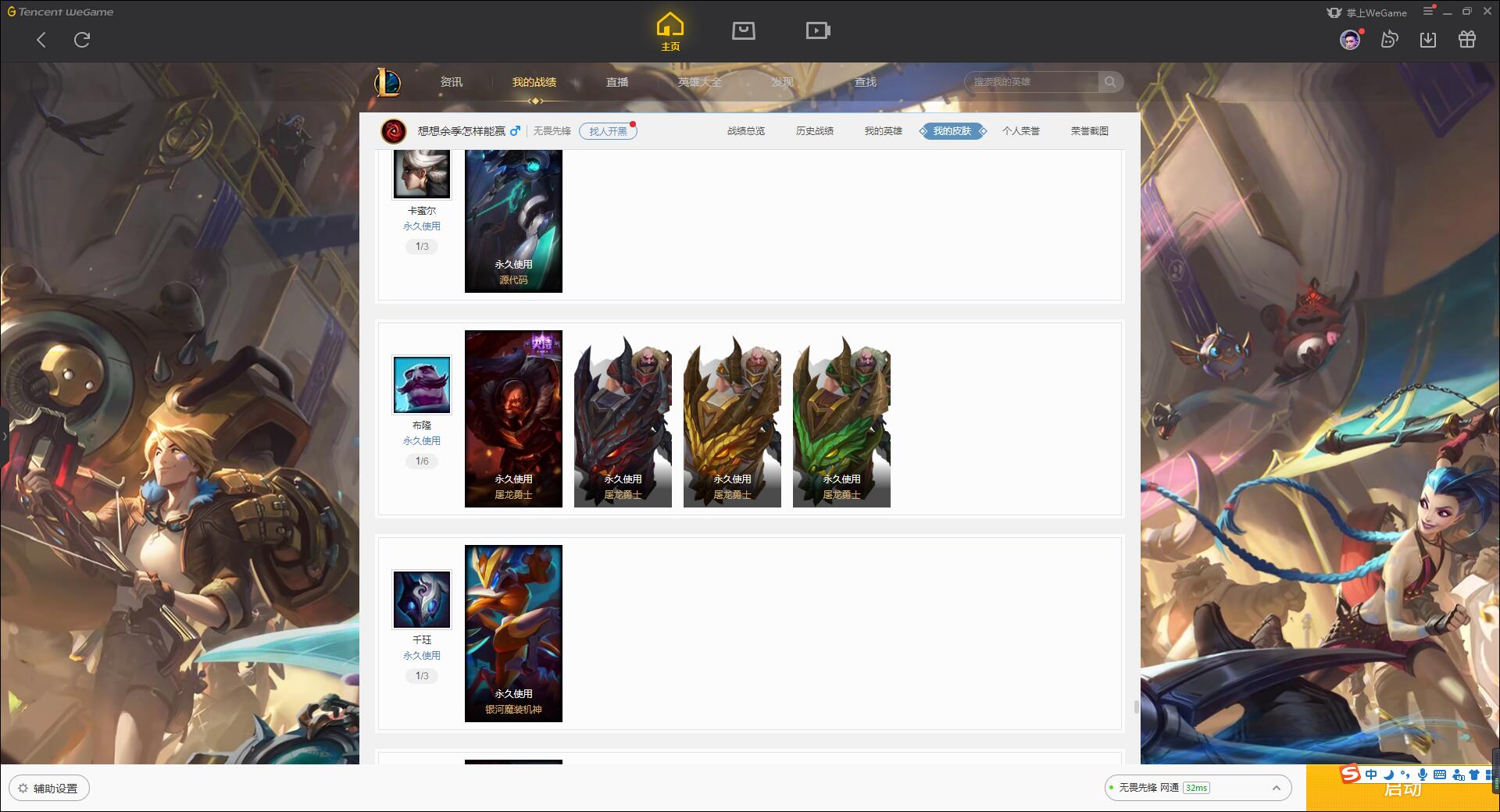The width and height of the screenshot is (1500, 812).
Task: Open the gift box icon
Action: (x=1467, y=40)
